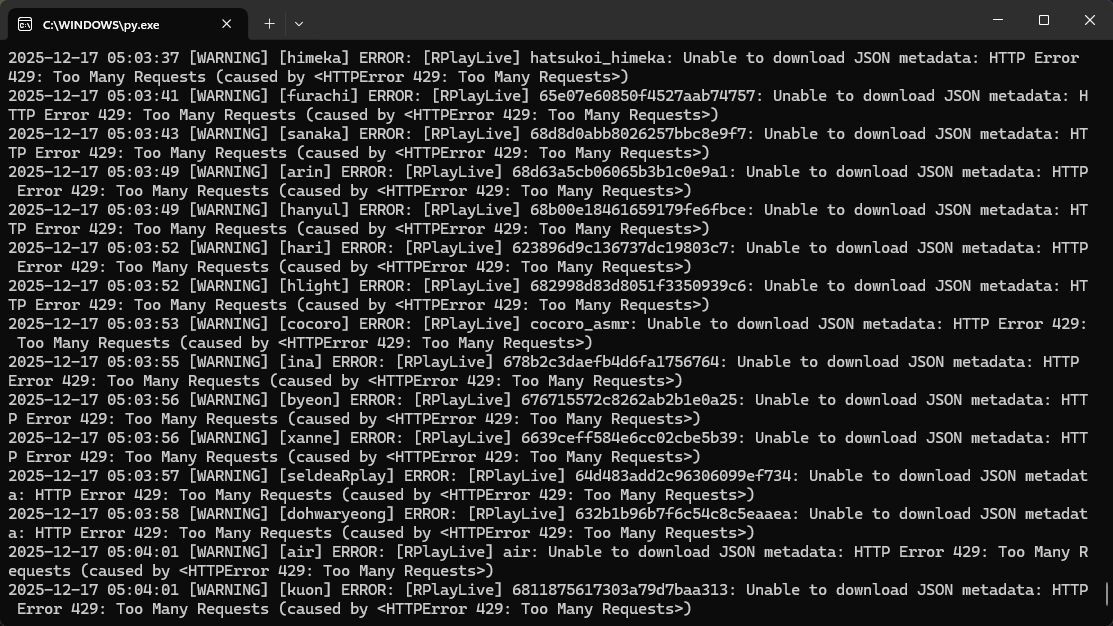This screenshot has height=626, width=1113.
Task: Click the [byeon] log tag
Action: pyautogui.click(x=310, y=400)
